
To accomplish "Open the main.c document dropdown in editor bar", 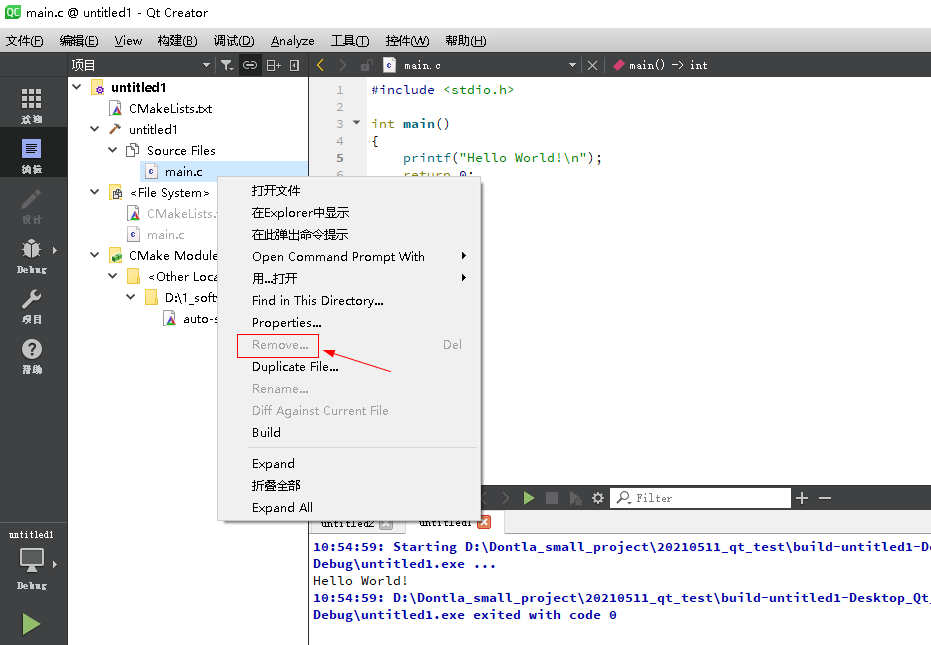I will [x=573, y=64].
